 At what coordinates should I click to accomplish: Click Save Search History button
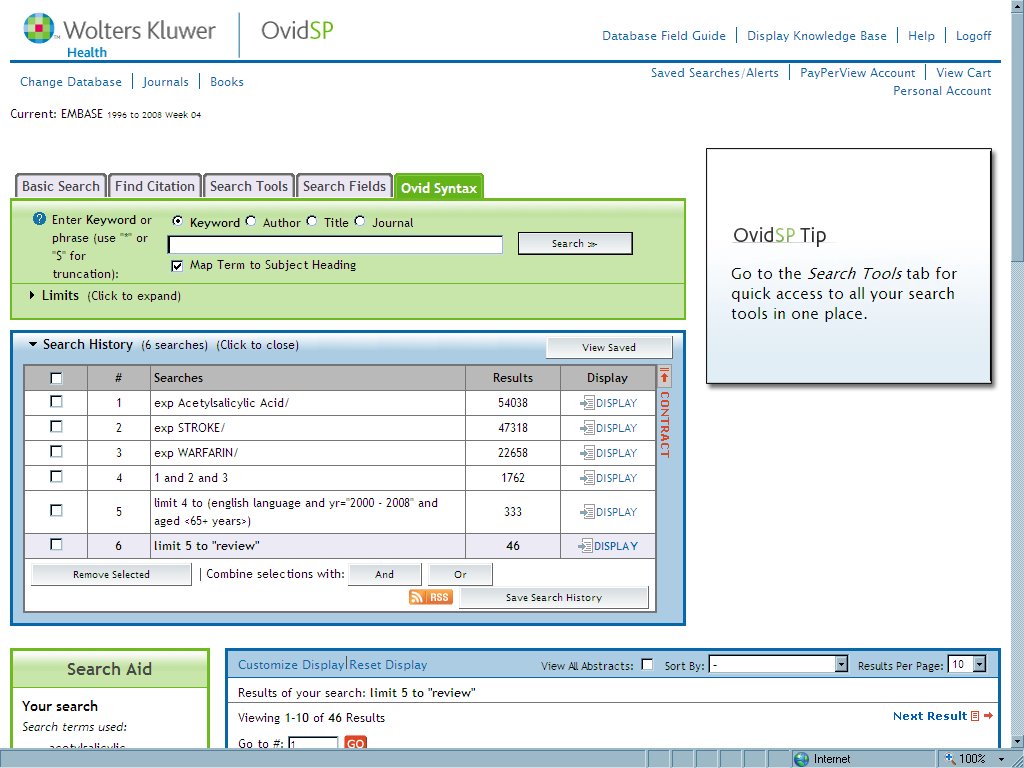(554, 597)
